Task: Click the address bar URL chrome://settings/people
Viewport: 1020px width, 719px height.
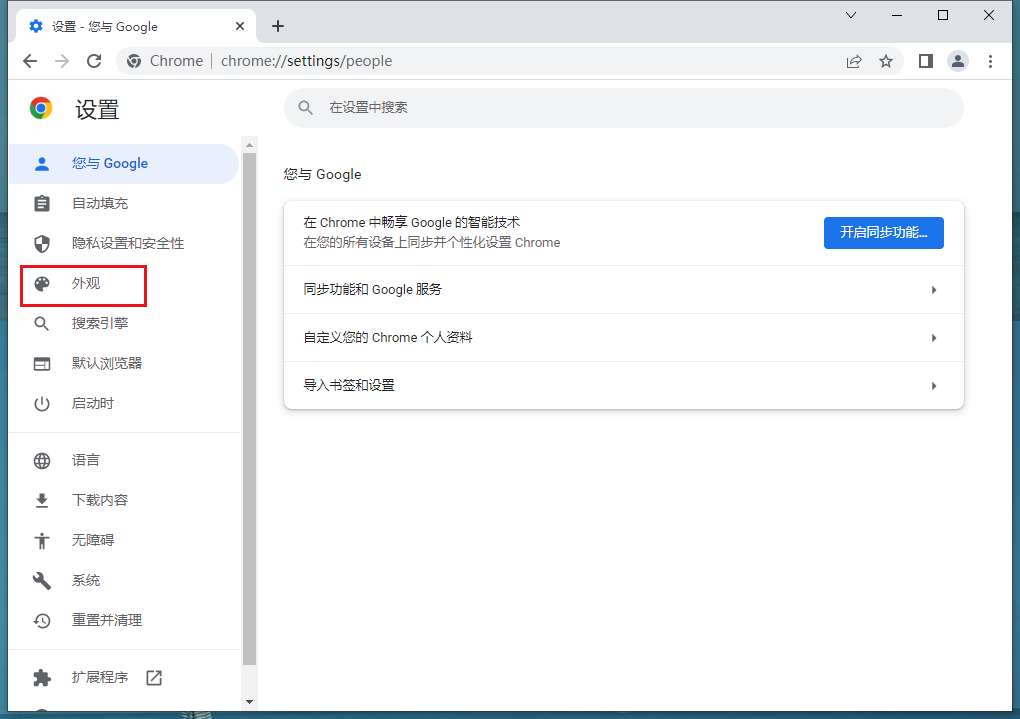Action: (306, 61)
